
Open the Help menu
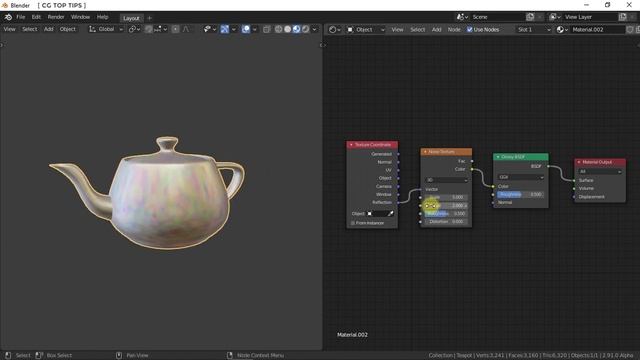point(102,17)
